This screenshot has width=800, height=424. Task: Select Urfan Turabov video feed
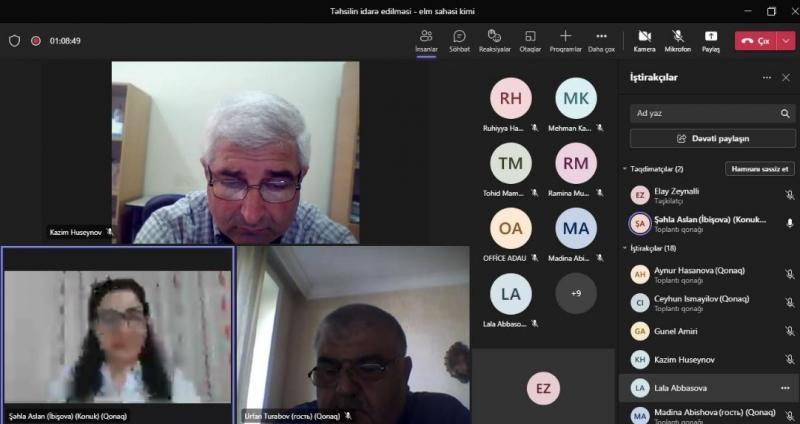click(354, 335)
